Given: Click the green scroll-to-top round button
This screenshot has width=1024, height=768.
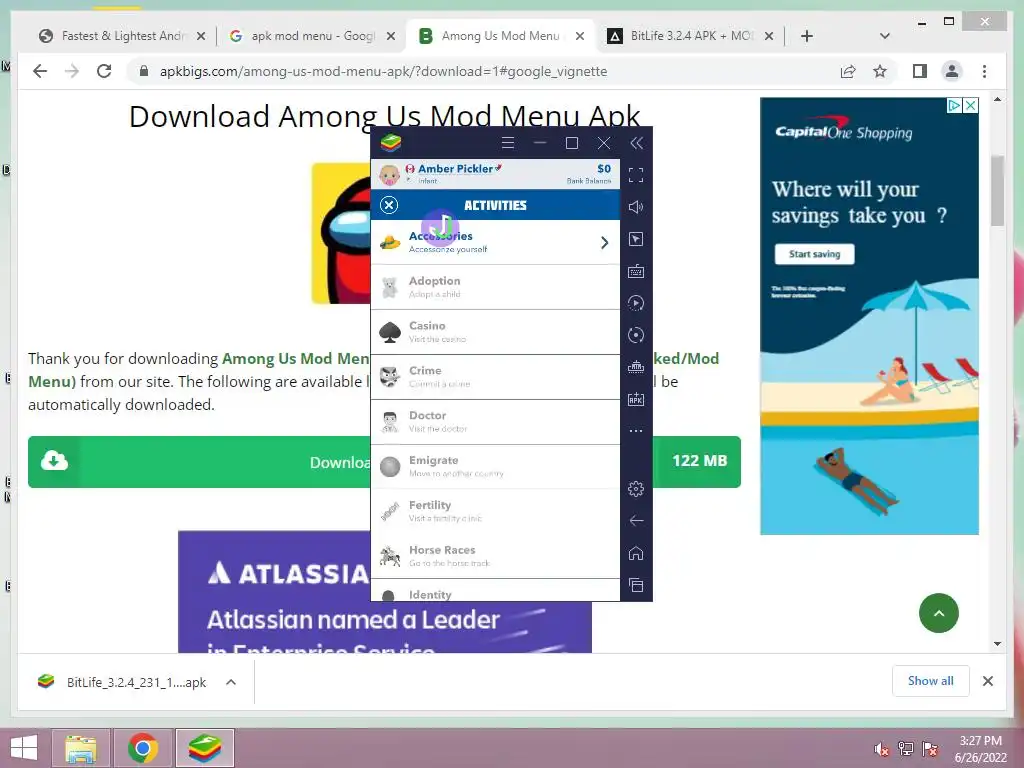Looking at the screenshot, I should 938,613.
